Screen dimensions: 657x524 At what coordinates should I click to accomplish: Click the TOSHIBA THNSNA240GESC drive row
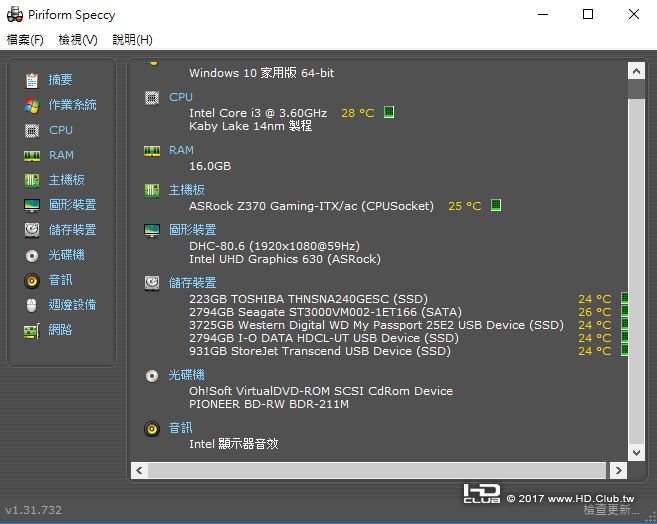click(x=308, y=299)
